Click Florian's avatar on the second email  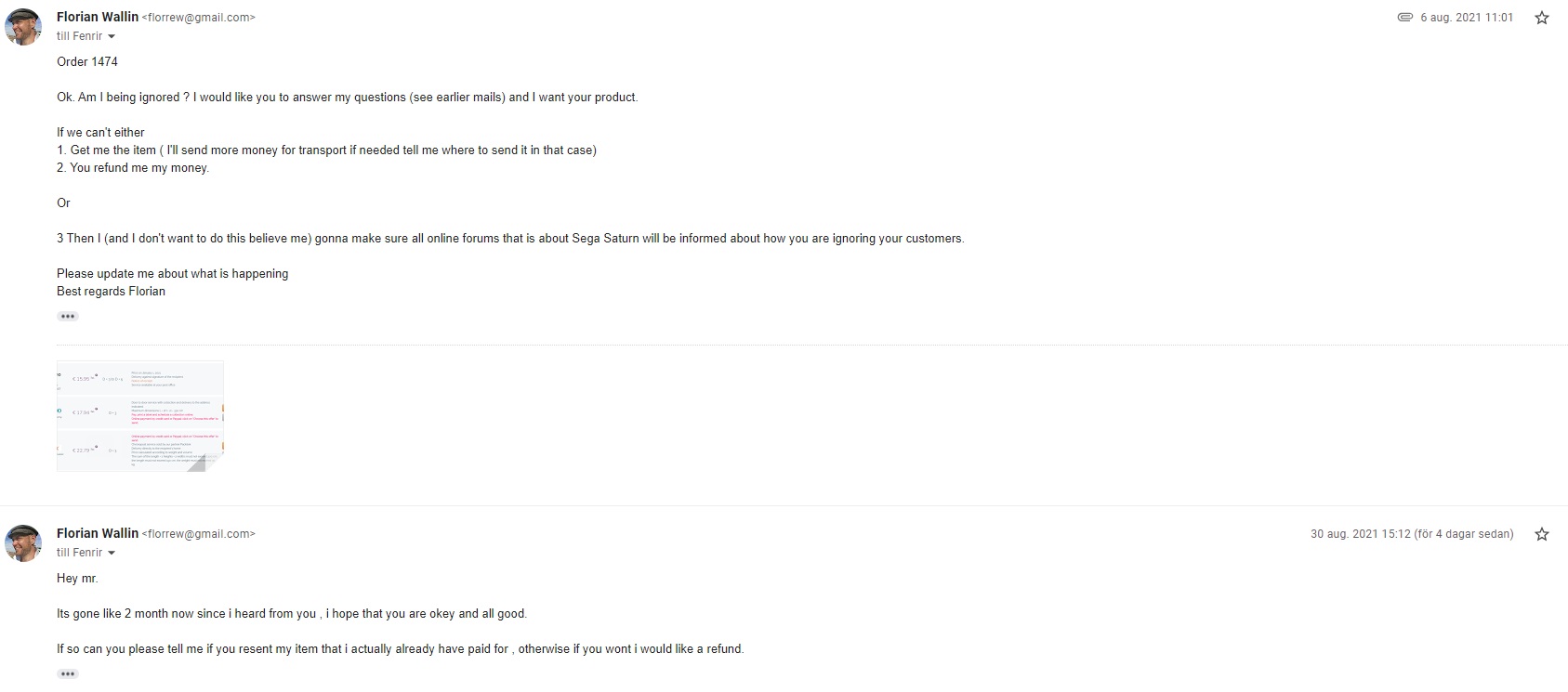23,542
